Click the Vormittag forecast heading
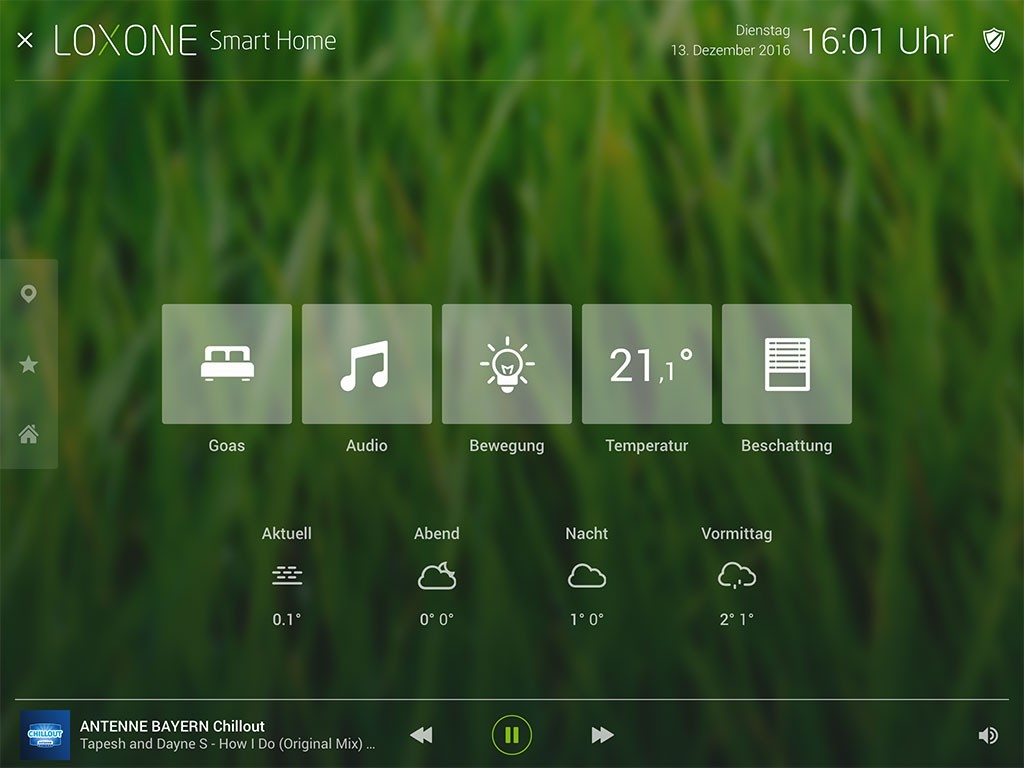Image resolution: width=1024 pixels, height=768 pixels. coord(737,534)
